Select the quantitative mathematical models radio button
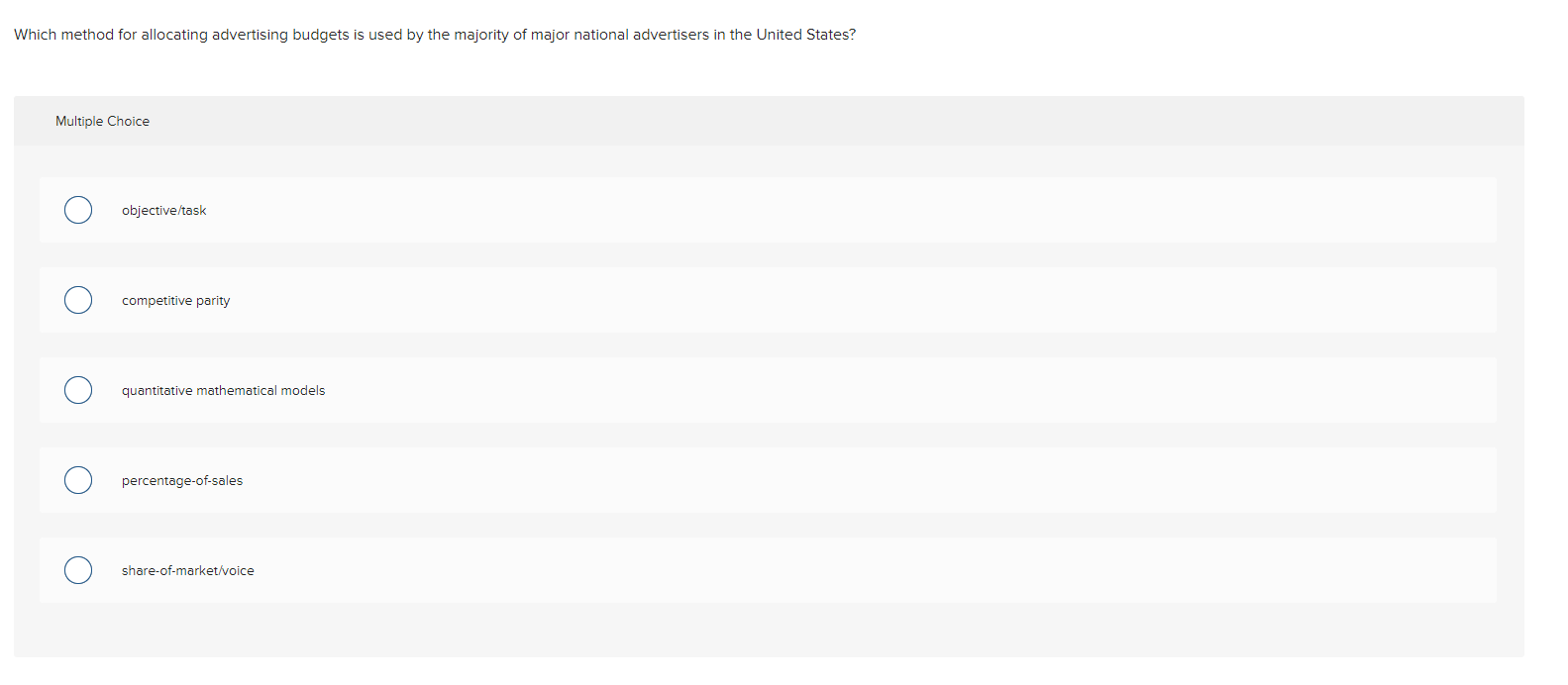The height and width of the screenshot is (685, 1568). click(x=78, y=390)
